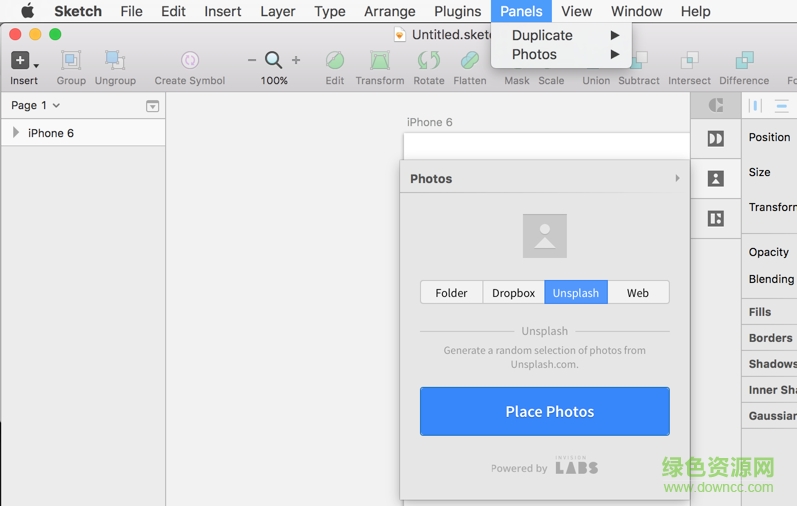Screen dimensions: 797x506
Task: Select the Transform tool
Action: (x=380, y=60)
